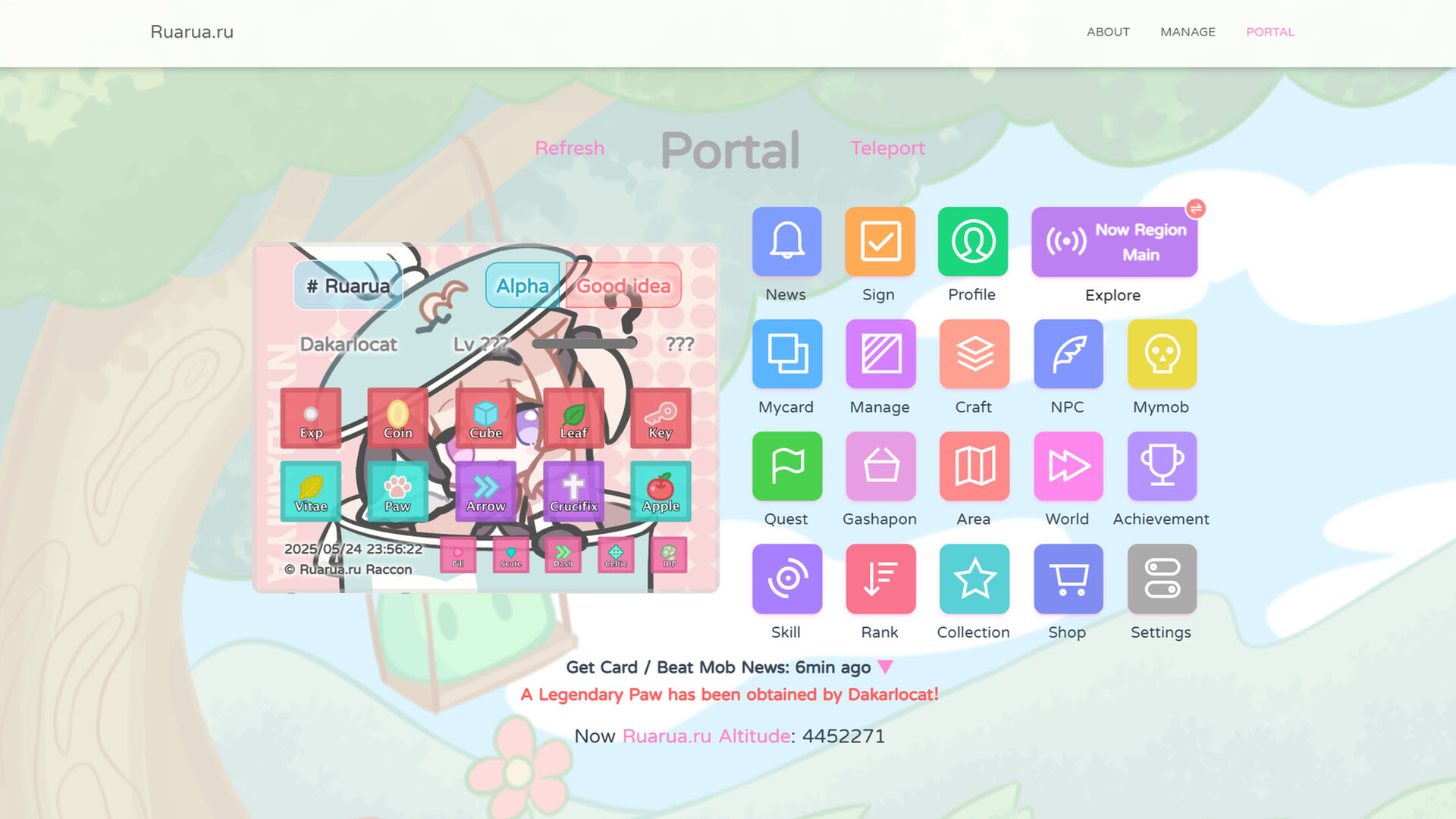The height and width of the screenshot is (819, 1456).
Task: Toggle the Good idea badge
Action: (x=623, y=286)
